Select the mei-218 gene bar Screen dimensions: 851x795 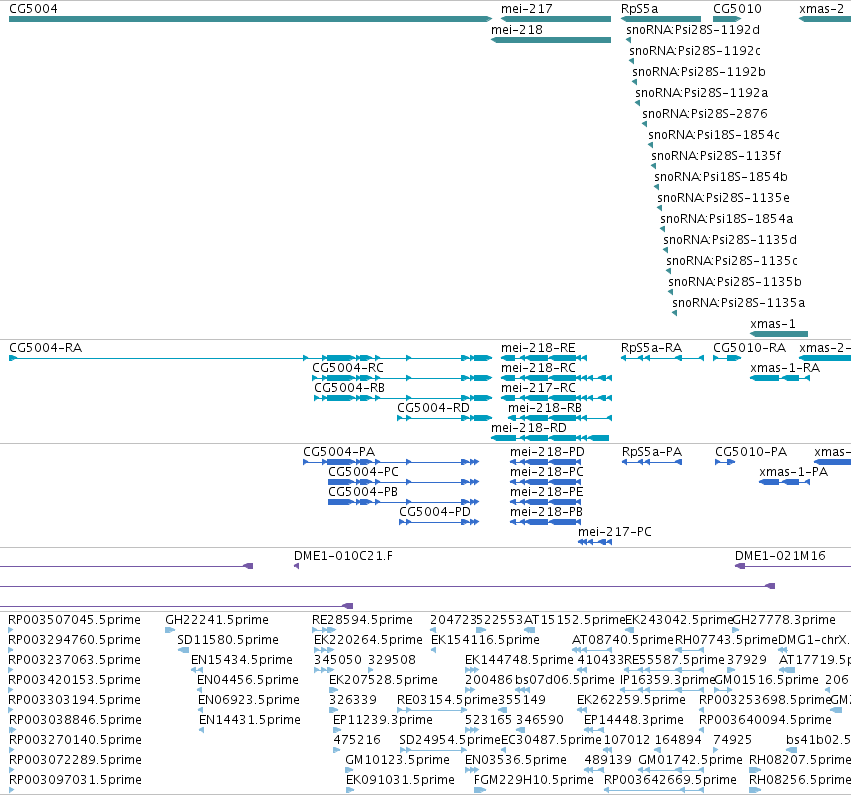(551, 40)
